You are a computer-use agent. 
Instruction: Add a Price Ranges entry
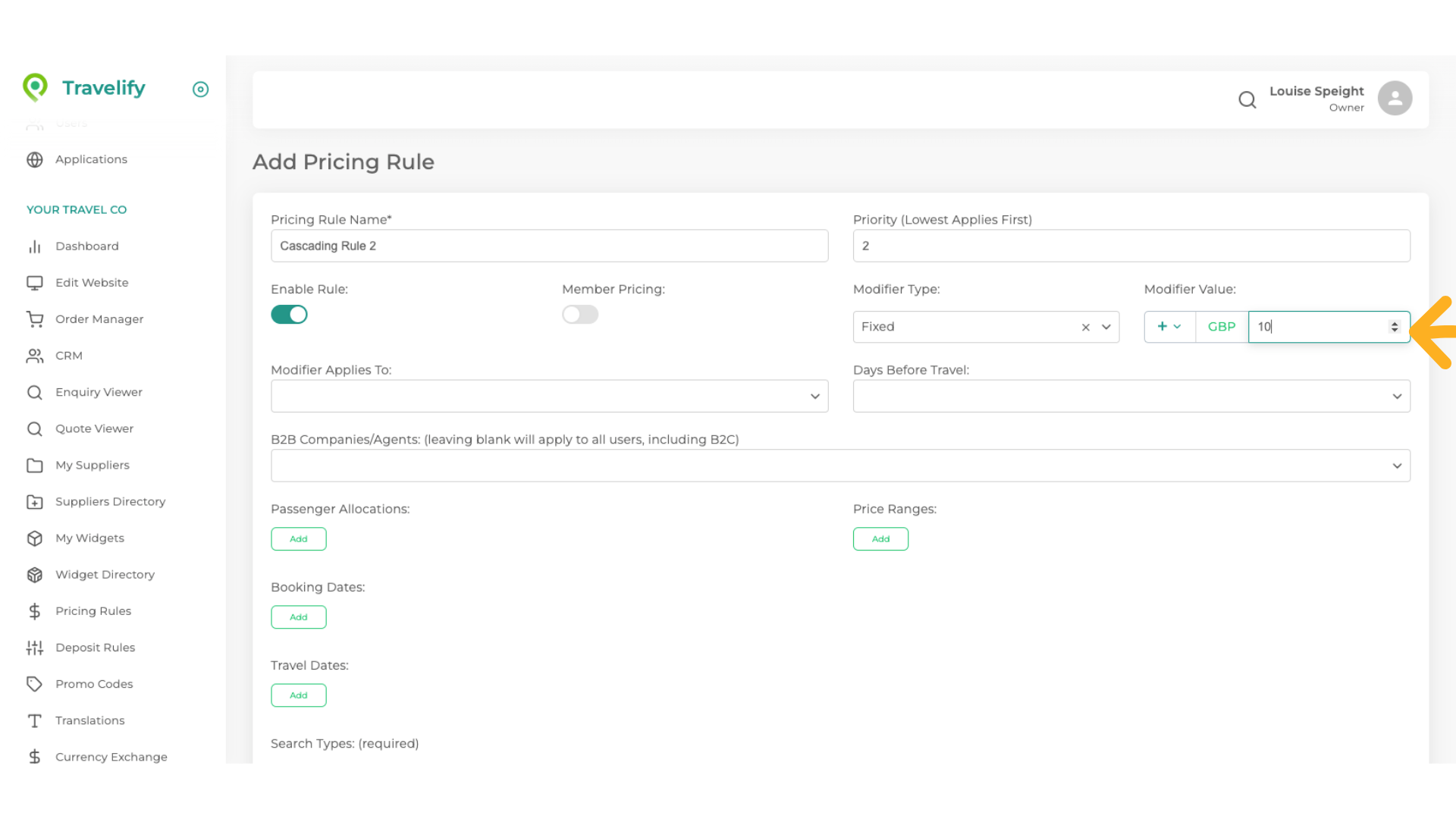point(880,539)
